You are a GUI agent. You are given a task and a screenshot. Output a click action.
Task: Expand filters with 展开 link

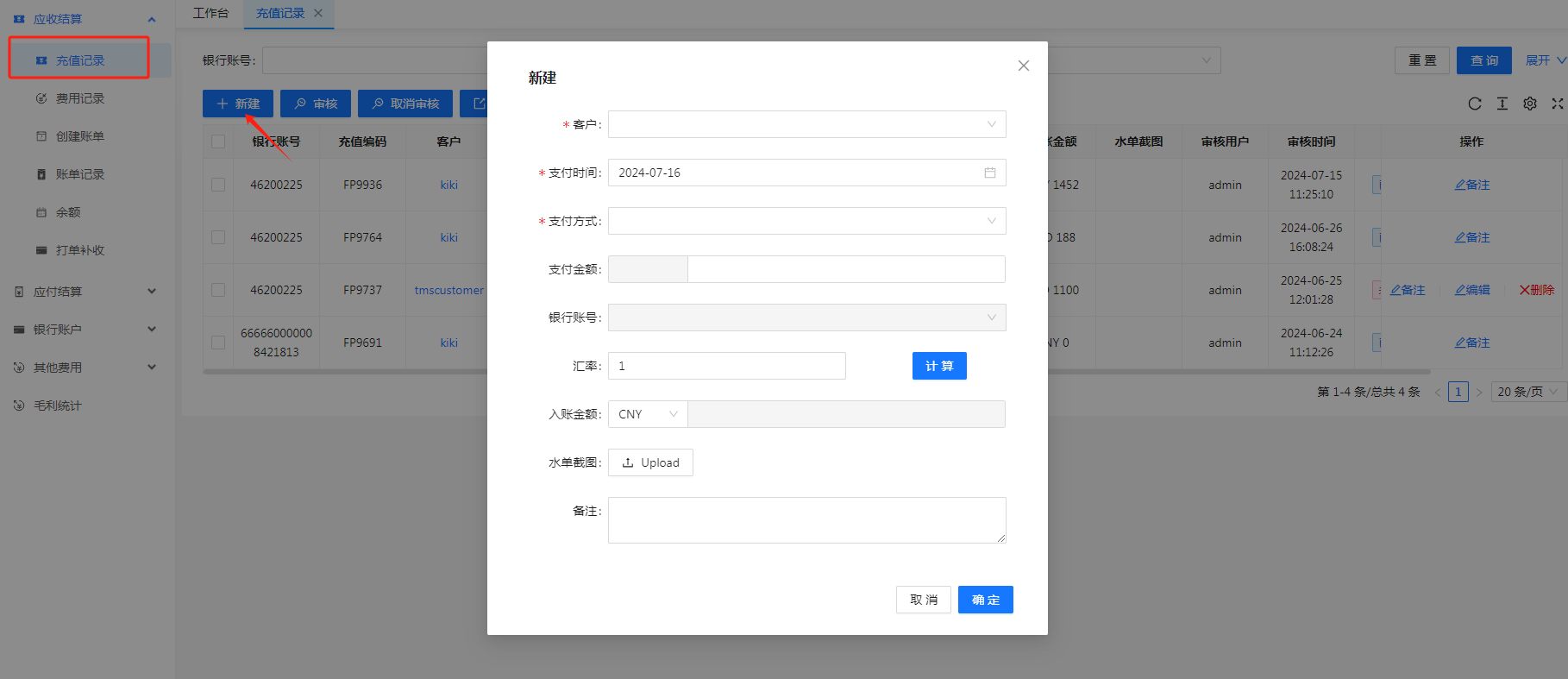tap(1546, 60)
